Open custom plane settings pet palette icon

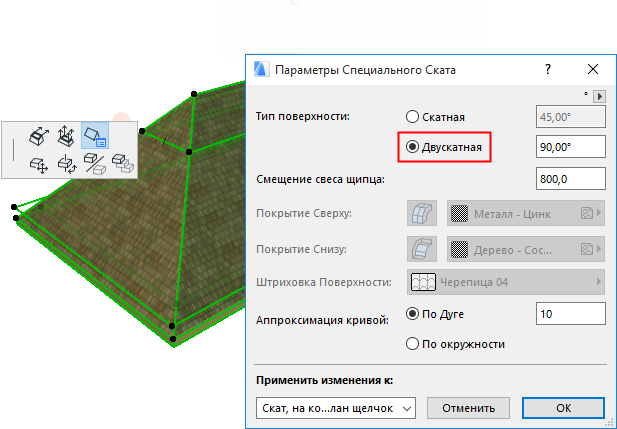coord(95,136)
